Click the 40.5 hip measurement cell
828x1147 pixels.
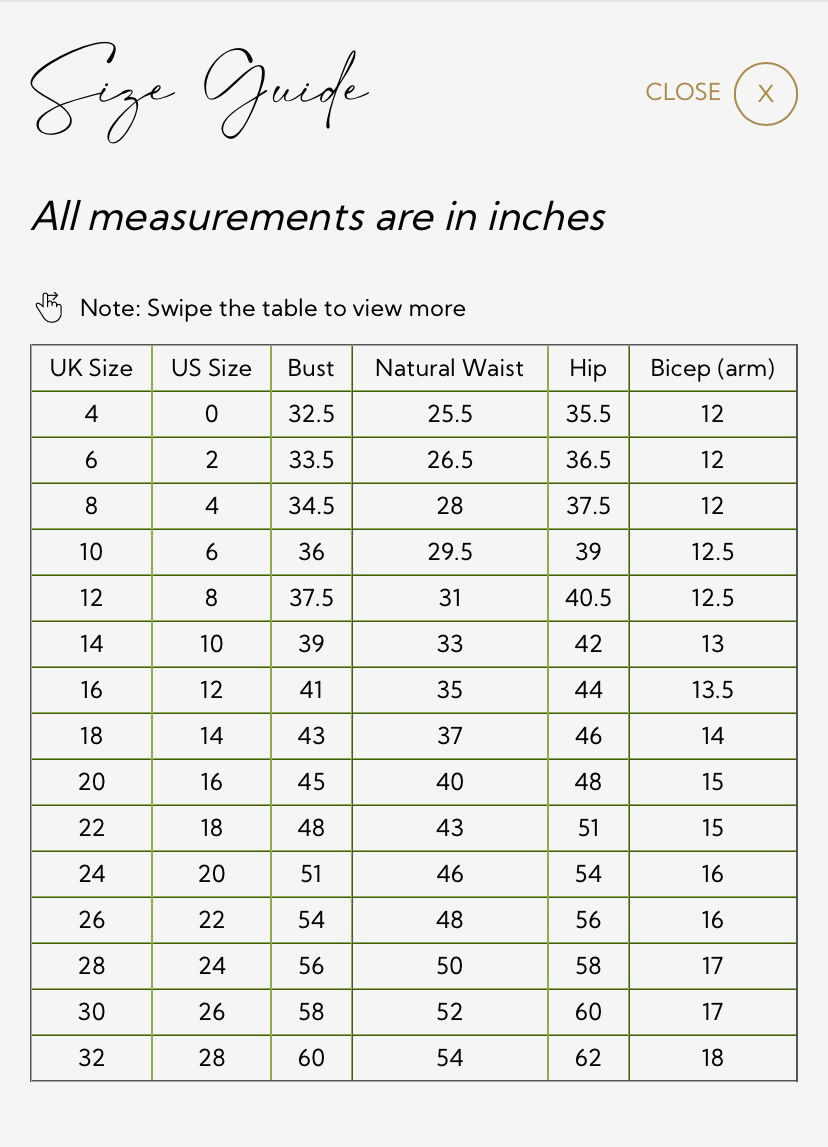(x=588, y=598)
